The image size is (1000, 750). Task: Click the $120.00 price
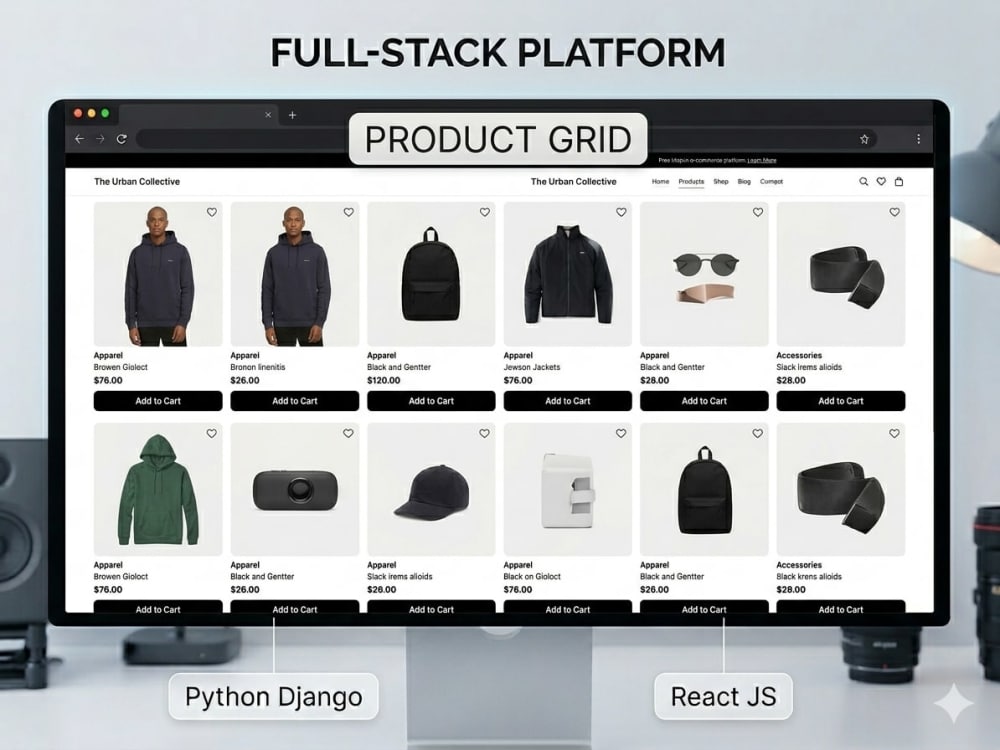pos(383,381)
